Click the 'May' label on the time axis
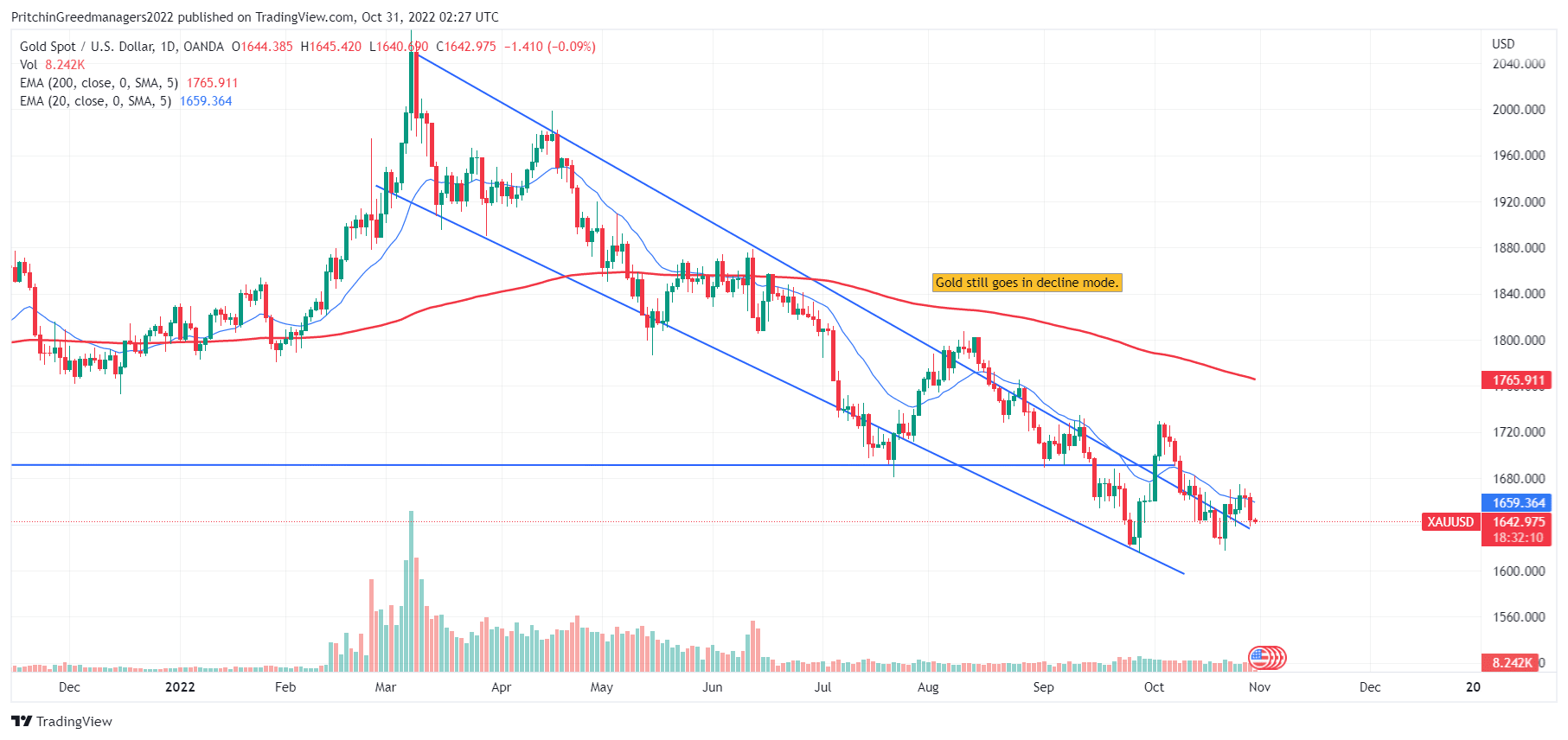 [601, 687]
